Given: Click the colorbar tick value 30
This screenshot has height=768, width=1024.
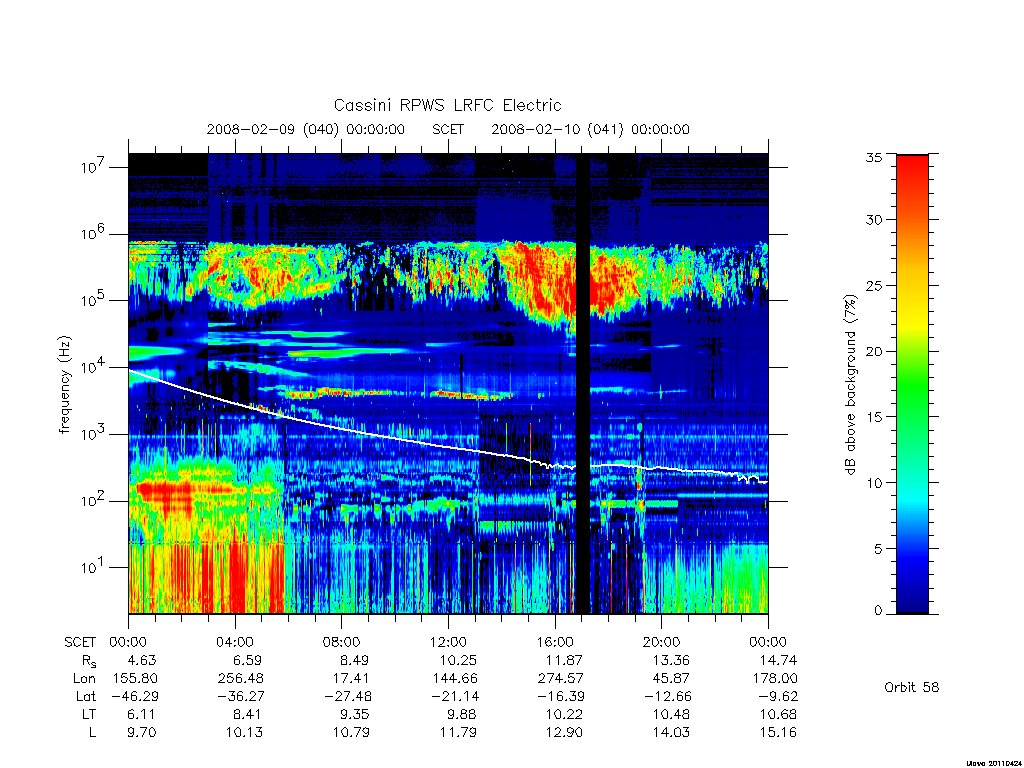Looking at the screenshot, I should (873, 219).
